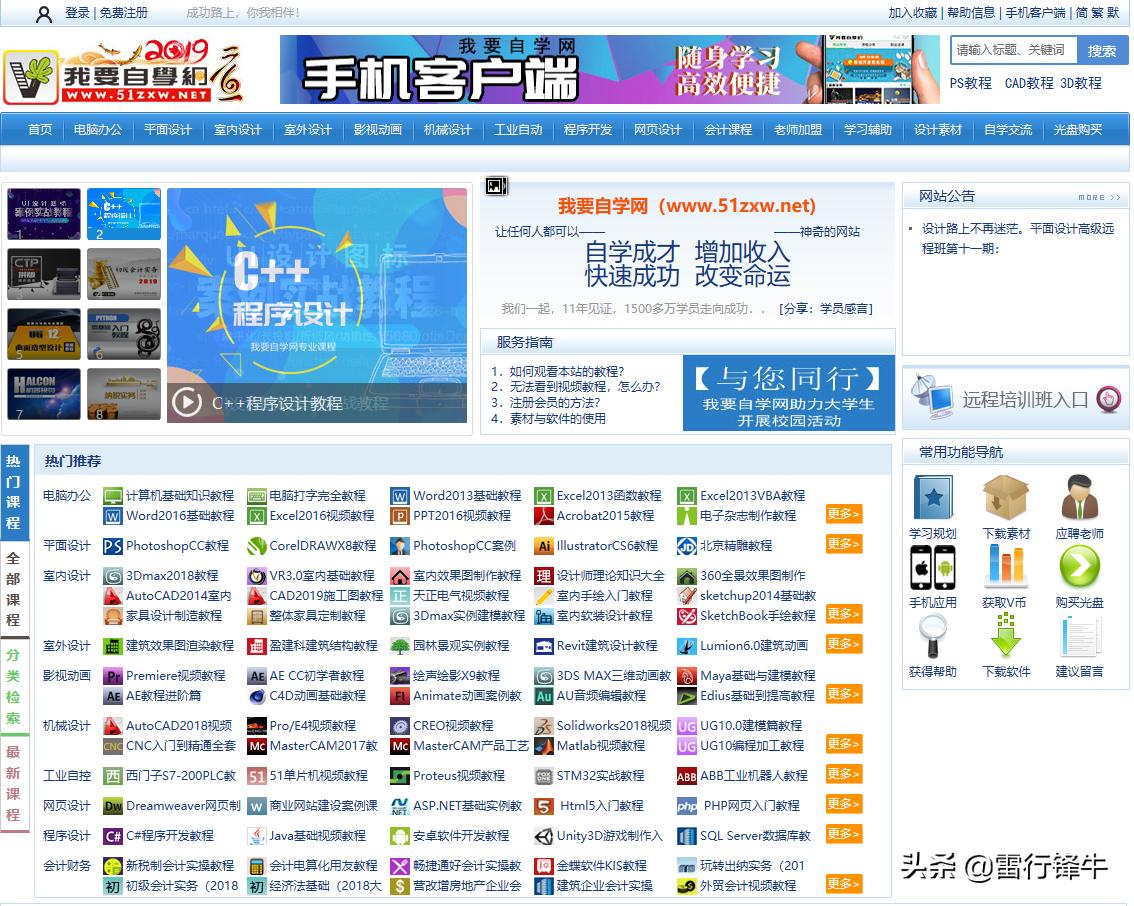
Task: Click the 手机客户端 top link
Action: point(1036,13)
